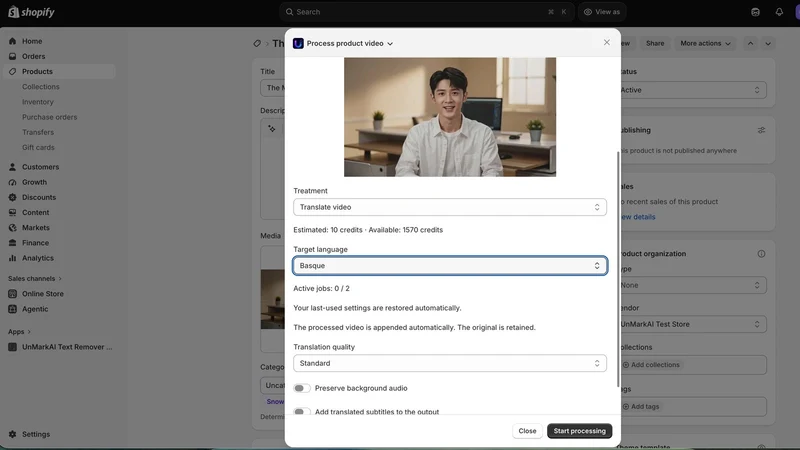Viewport: 800px width, 450px height.
Task: Click the Customers person icon
Action: (x=13, y=167)
